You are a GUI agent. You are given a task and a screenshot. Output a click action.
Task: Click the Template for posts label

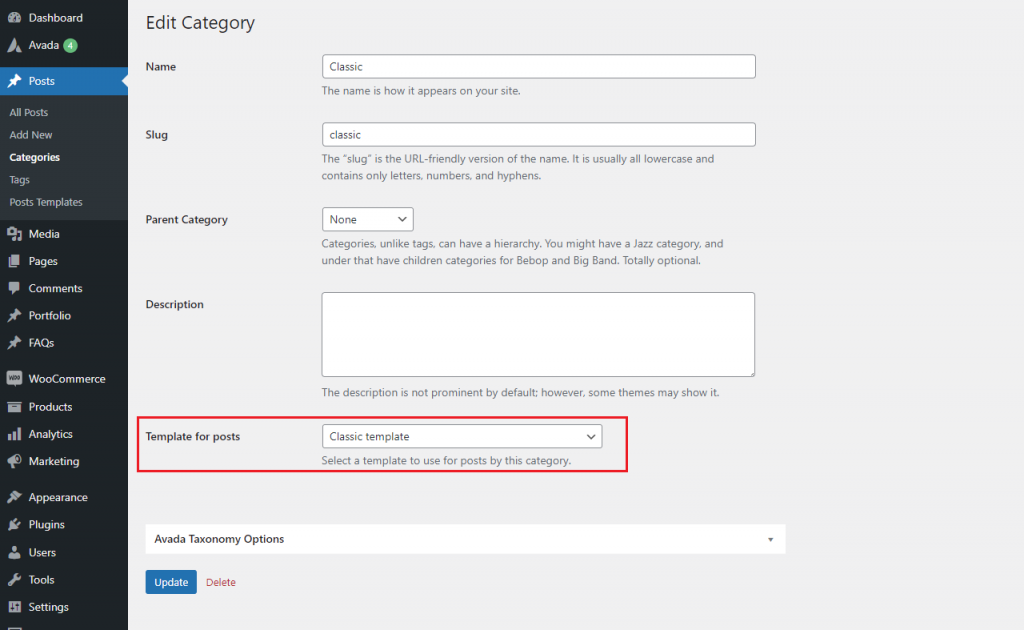click(x=193, y=436)
